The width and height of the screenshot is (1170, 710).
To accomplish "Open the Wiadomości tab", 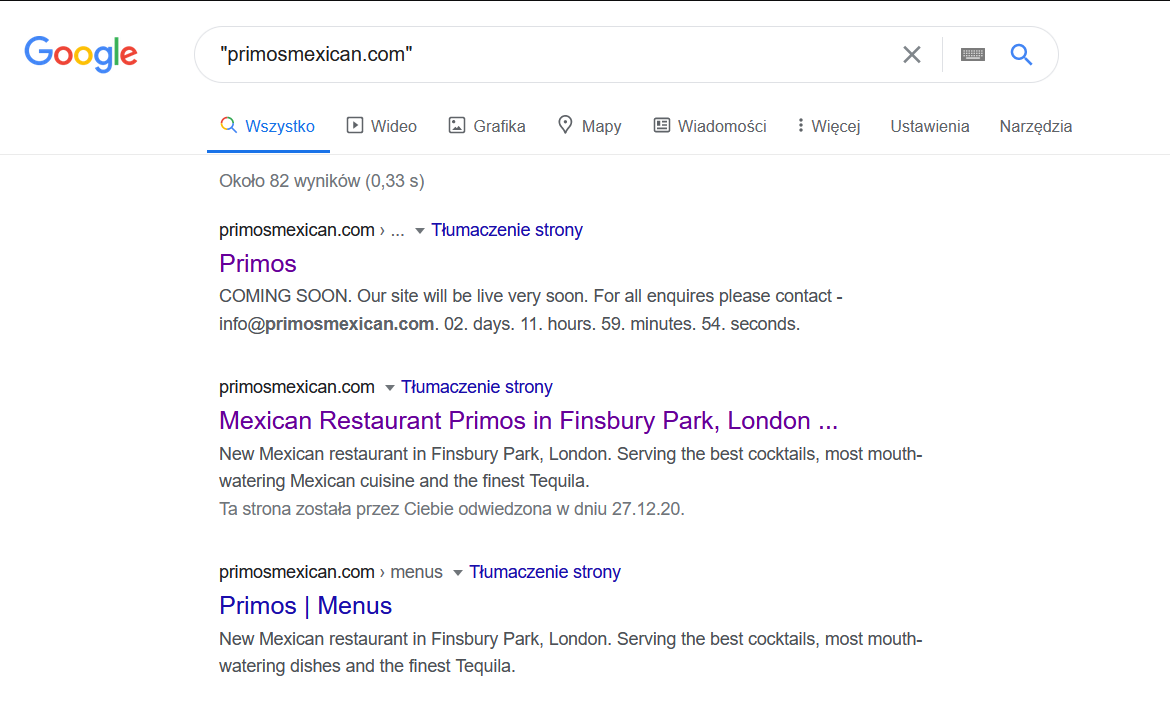I will click(710, 126).
